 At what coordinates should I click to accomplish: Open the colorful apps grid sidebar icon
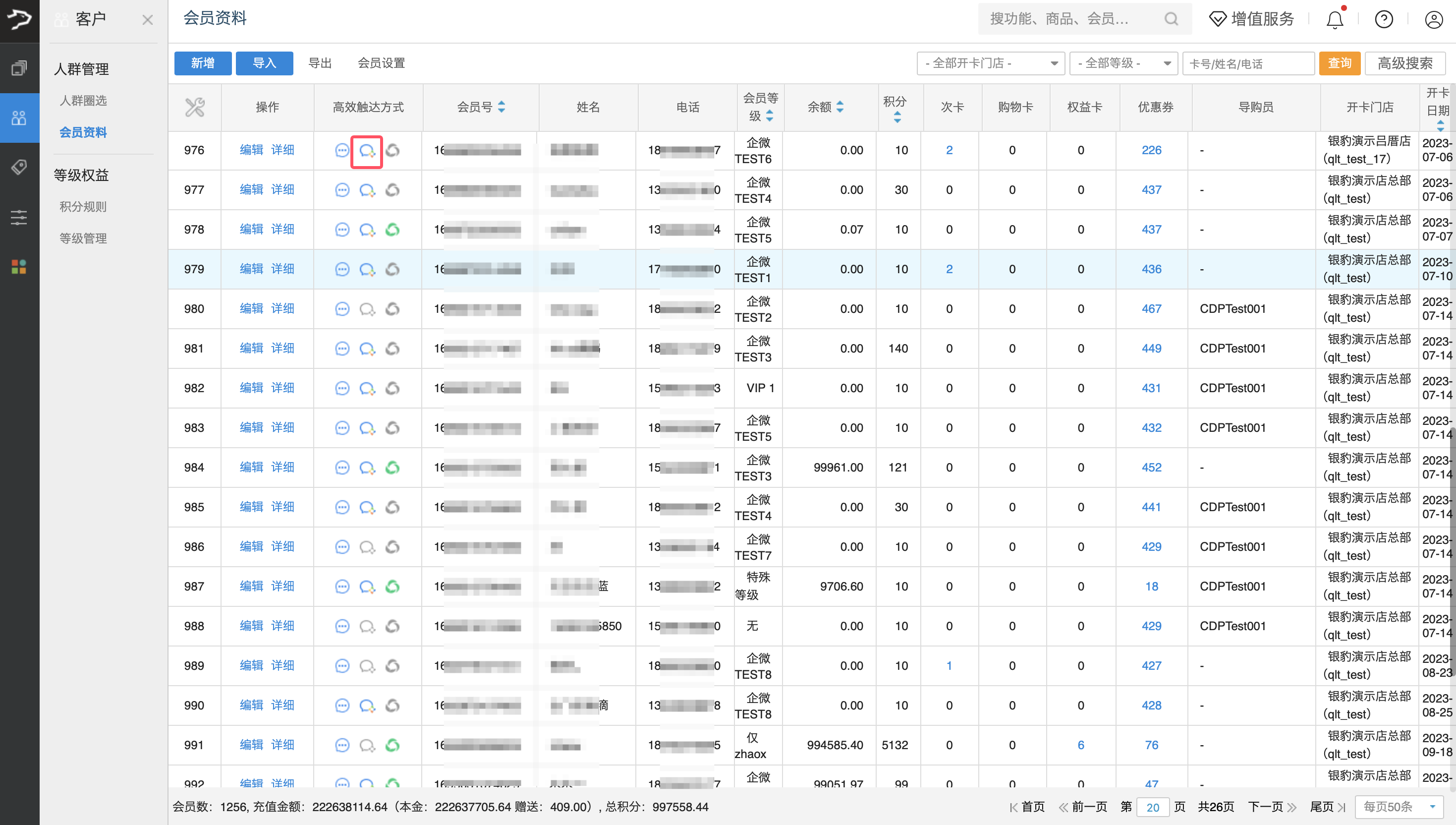19,266
